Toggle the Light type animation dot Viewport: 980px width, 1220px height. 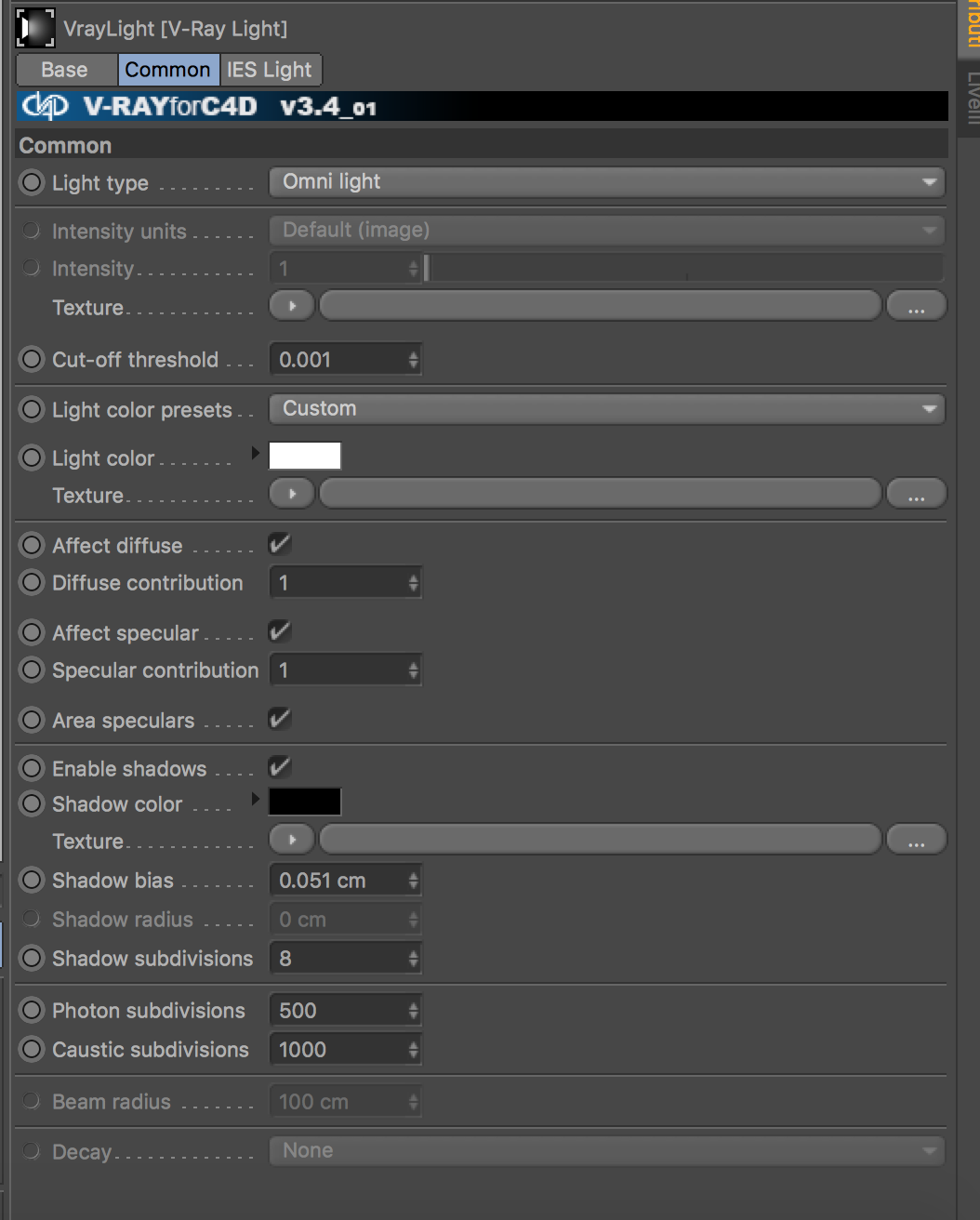33,182
